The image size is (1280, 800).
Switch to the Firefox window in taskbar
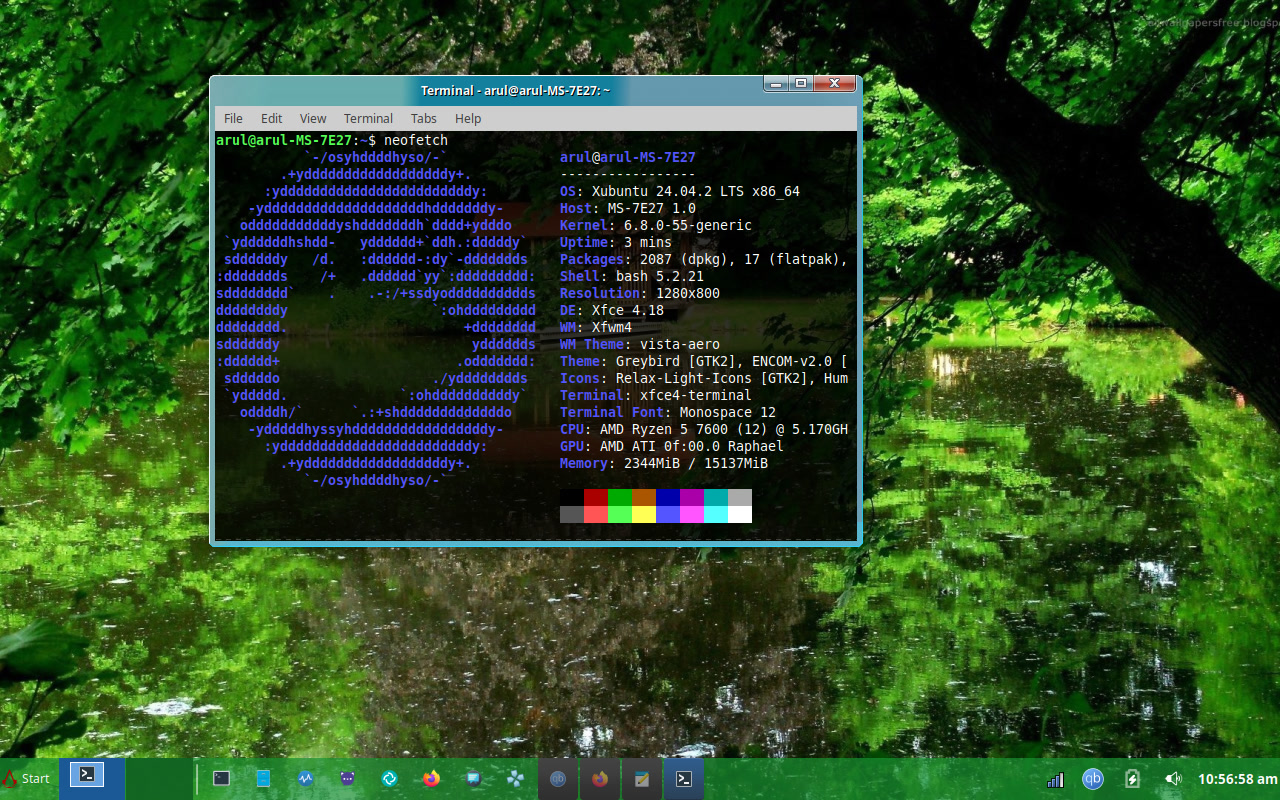pos(600,779)
